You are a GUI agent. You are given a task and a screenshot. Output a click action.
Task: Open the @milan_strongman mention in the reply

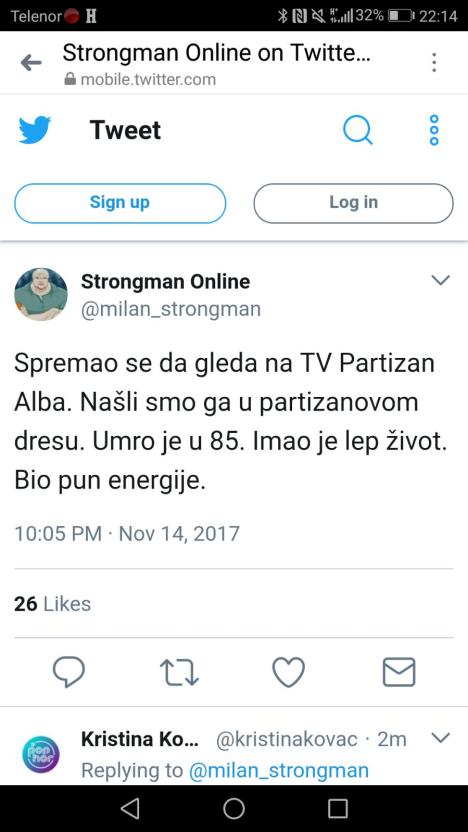(x=279, y=770)
